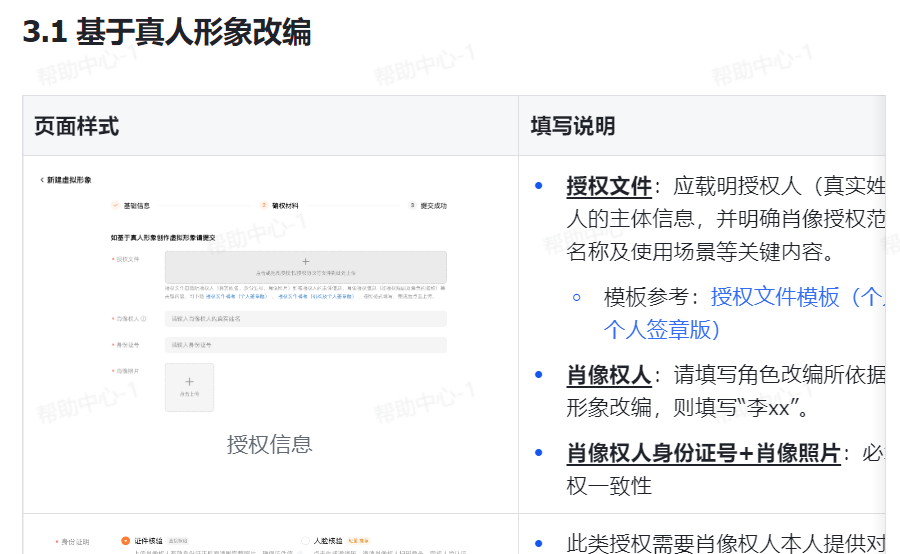The width and height of the screenshot is (900, 554).
Task: Click the 肖像权人 real-name input field
Action: pos(305,319)
